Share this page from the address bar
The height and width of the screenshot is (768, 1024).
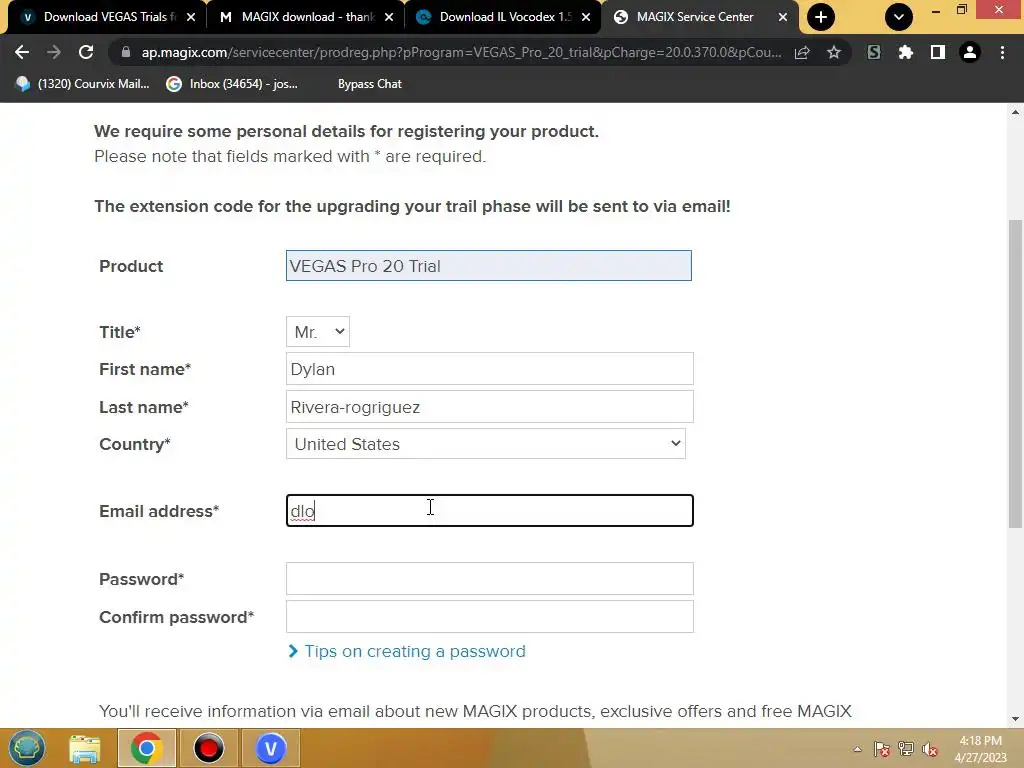point(802,52)
